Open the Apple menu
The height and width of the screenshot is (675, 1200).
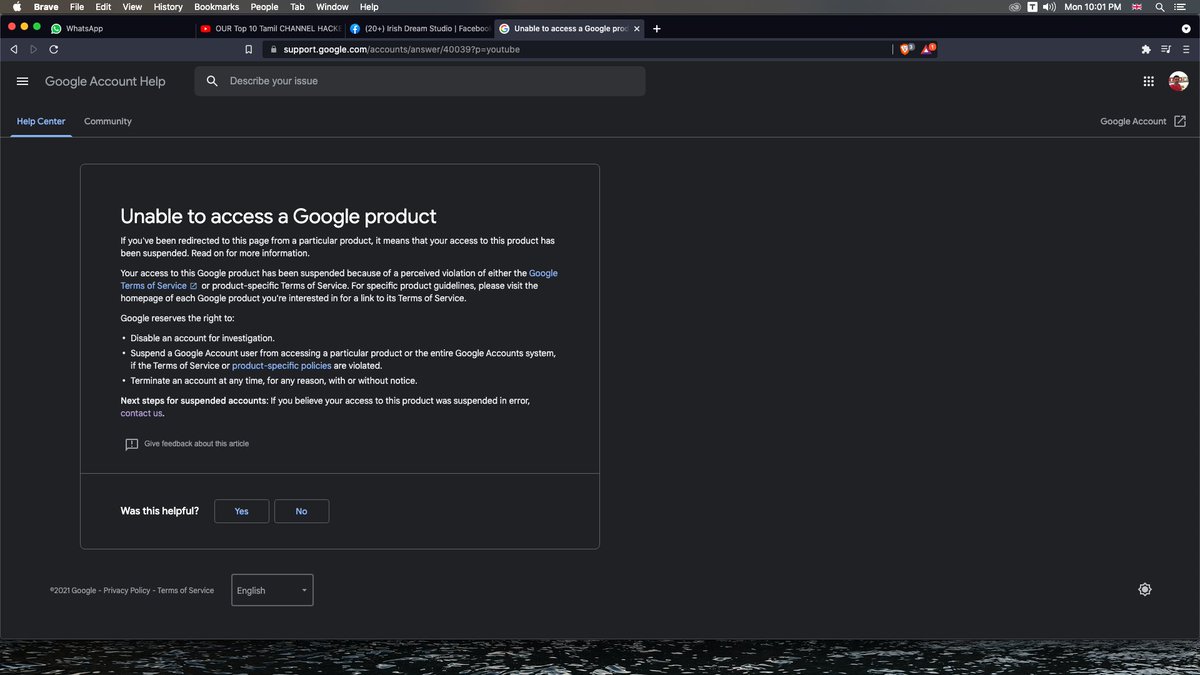(16, 7)
